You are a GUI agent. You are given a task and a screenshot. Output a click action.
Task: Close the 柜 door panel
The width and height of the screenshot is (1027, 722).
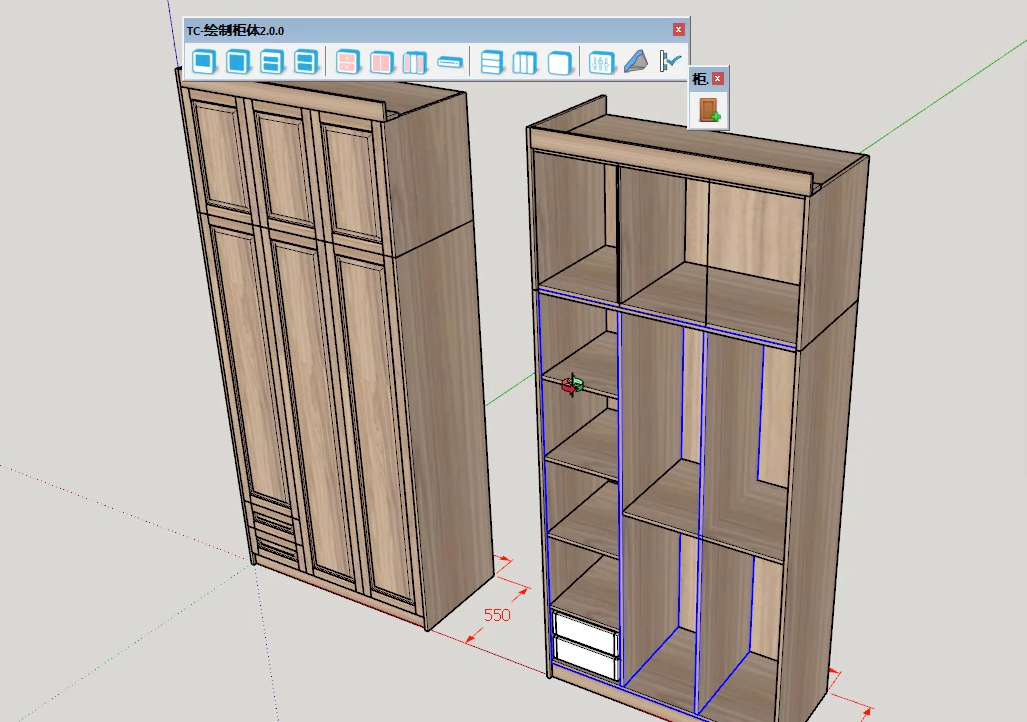718,77
